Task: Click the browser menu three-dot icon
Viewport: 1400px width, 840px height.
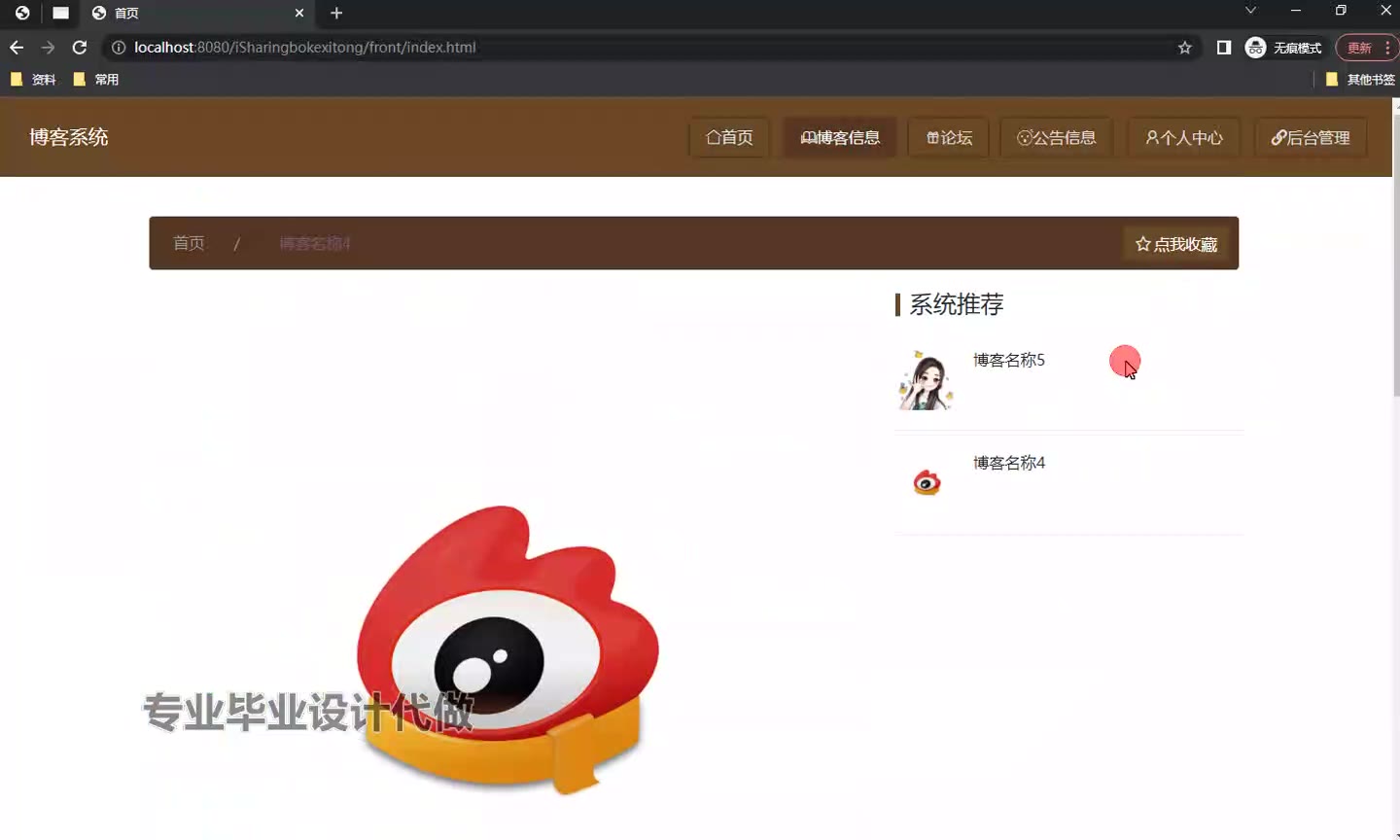Action: point(1386,47)
